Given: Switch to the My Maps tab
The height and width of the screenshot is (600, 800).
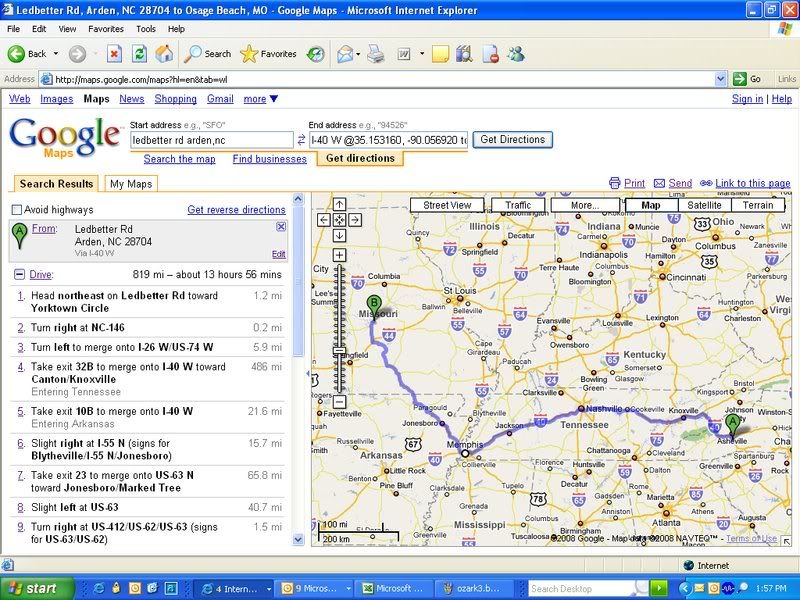Looking at the screenshot, I should point(131,184).
